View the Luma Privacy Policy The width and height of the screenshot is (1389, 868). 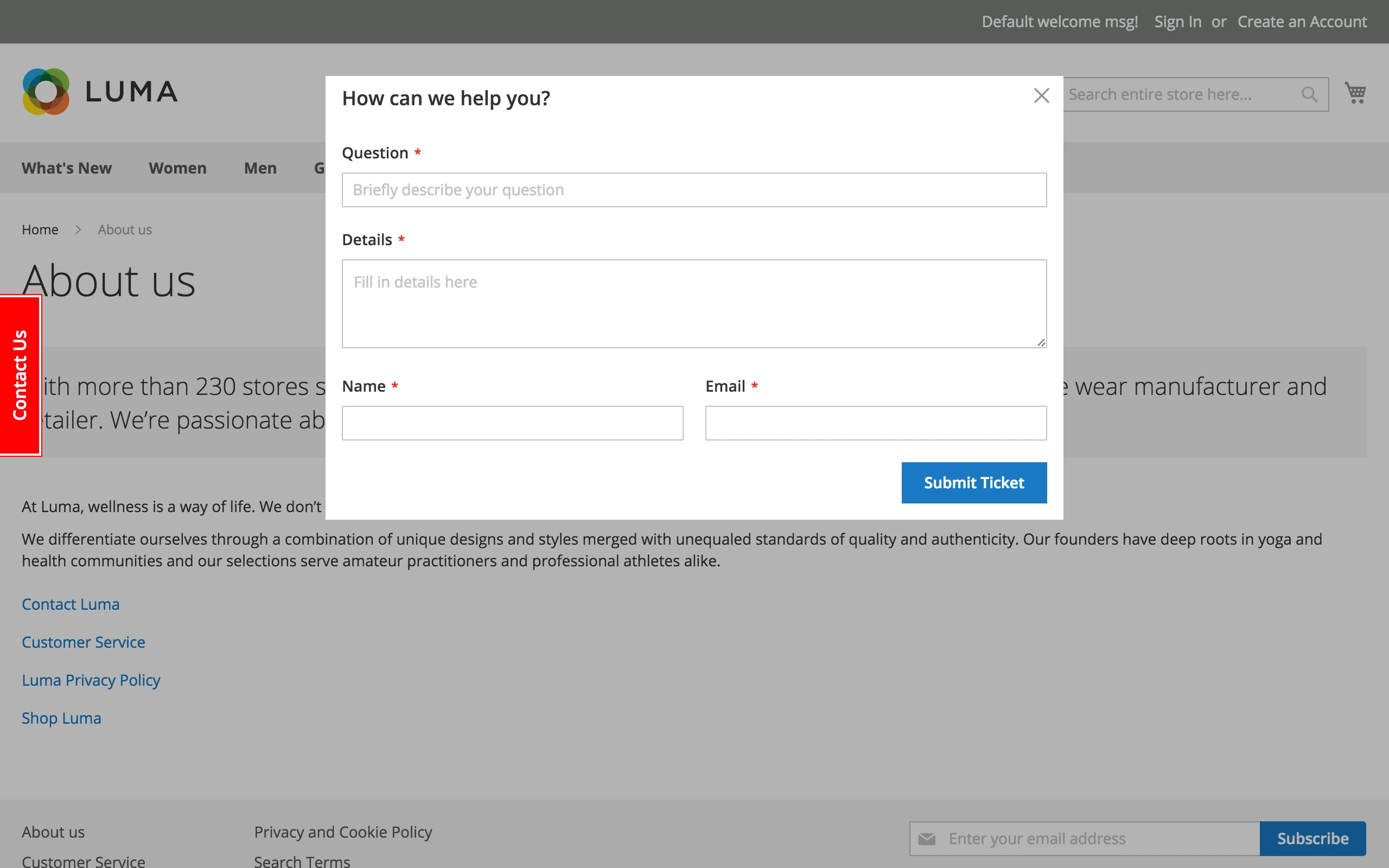(x=91, y=680)
